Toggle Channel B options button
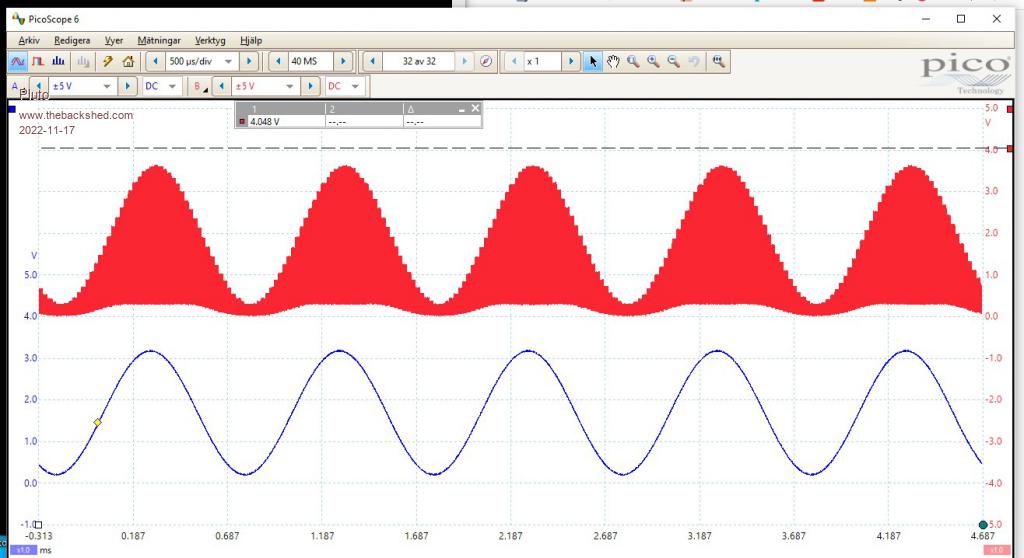Image resolution: width=1024 pixels, height=558 pixels. pos(200,87)
